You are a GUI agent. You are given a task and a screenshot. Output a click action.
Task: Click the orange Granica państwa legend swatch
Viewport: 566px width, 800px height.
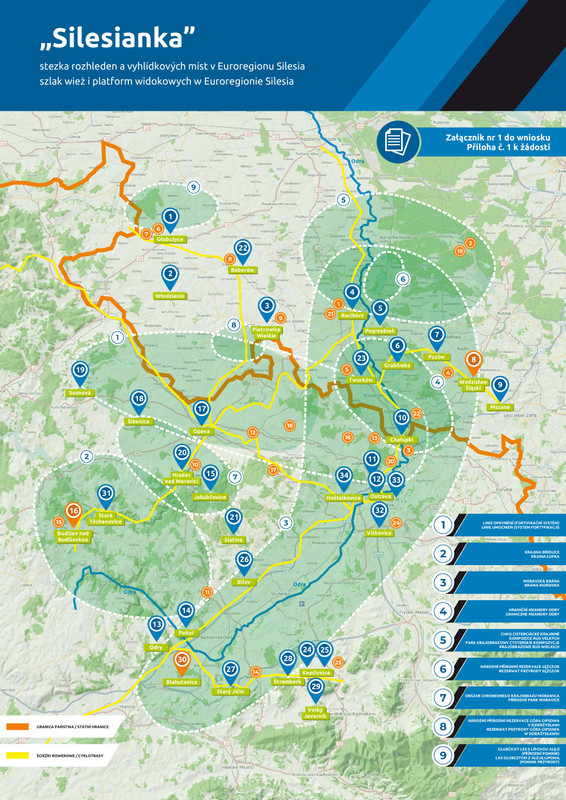(x=17, y=726)
